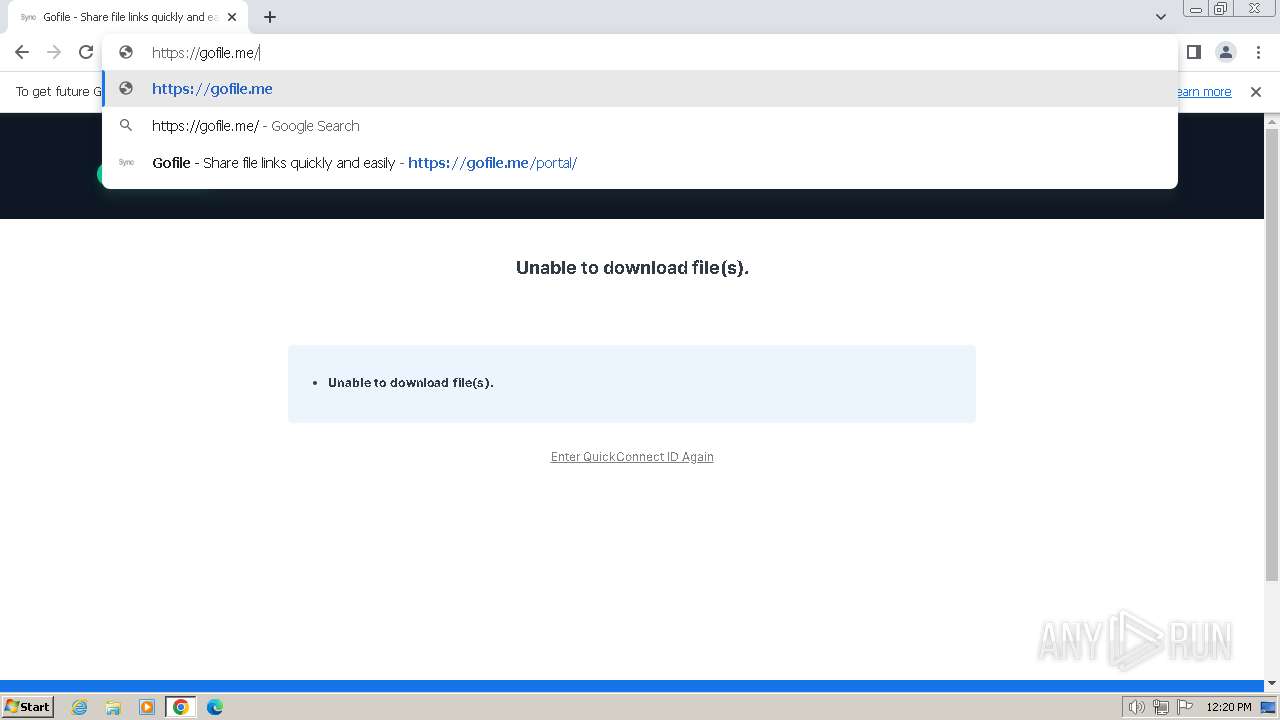Screen dimensions: 1280x720
Task: Click the scrollbar up arrow
Action: click(x=1272, y=121)
